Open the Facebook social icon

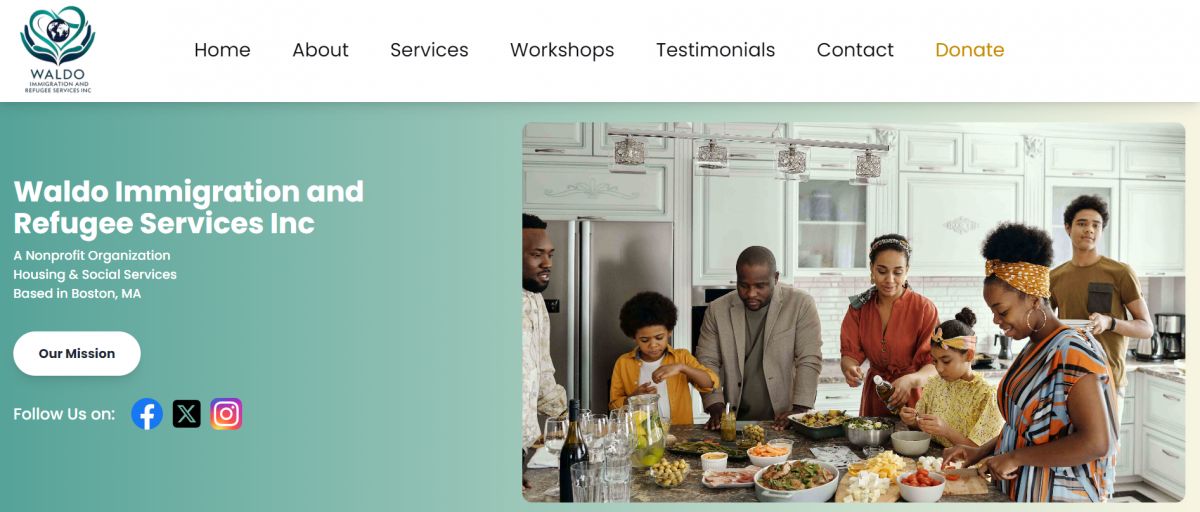(147, 414)
